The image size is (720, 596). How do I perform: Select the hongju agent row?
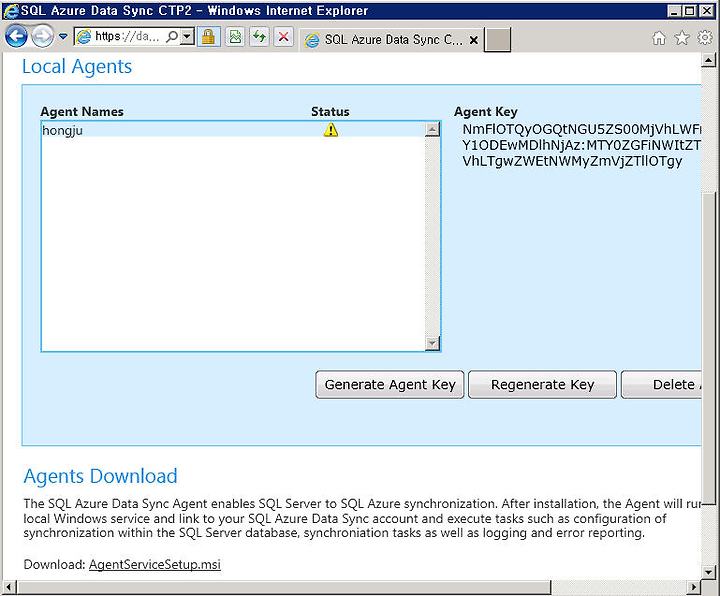[233, 130]
